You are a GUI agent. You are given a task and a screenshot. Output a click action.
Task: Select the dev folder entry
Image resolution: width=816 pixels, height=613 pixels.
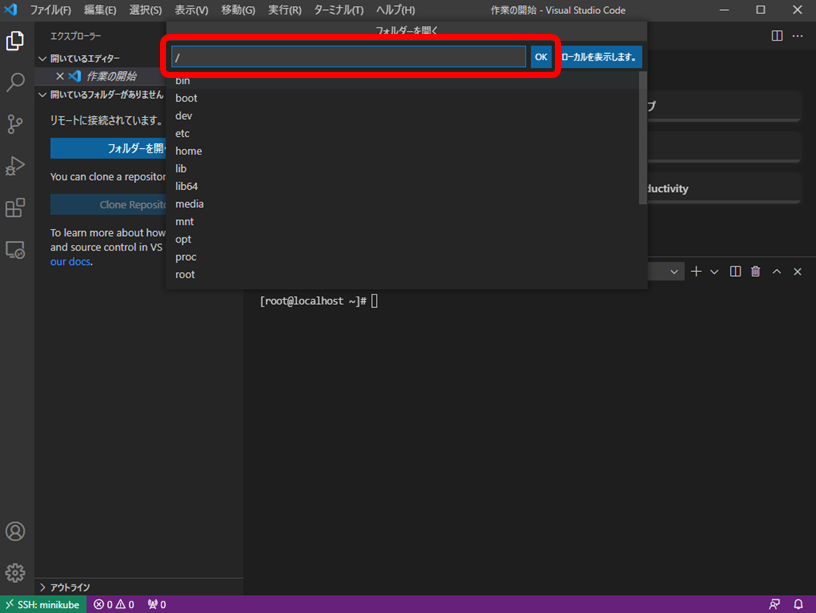402,116
